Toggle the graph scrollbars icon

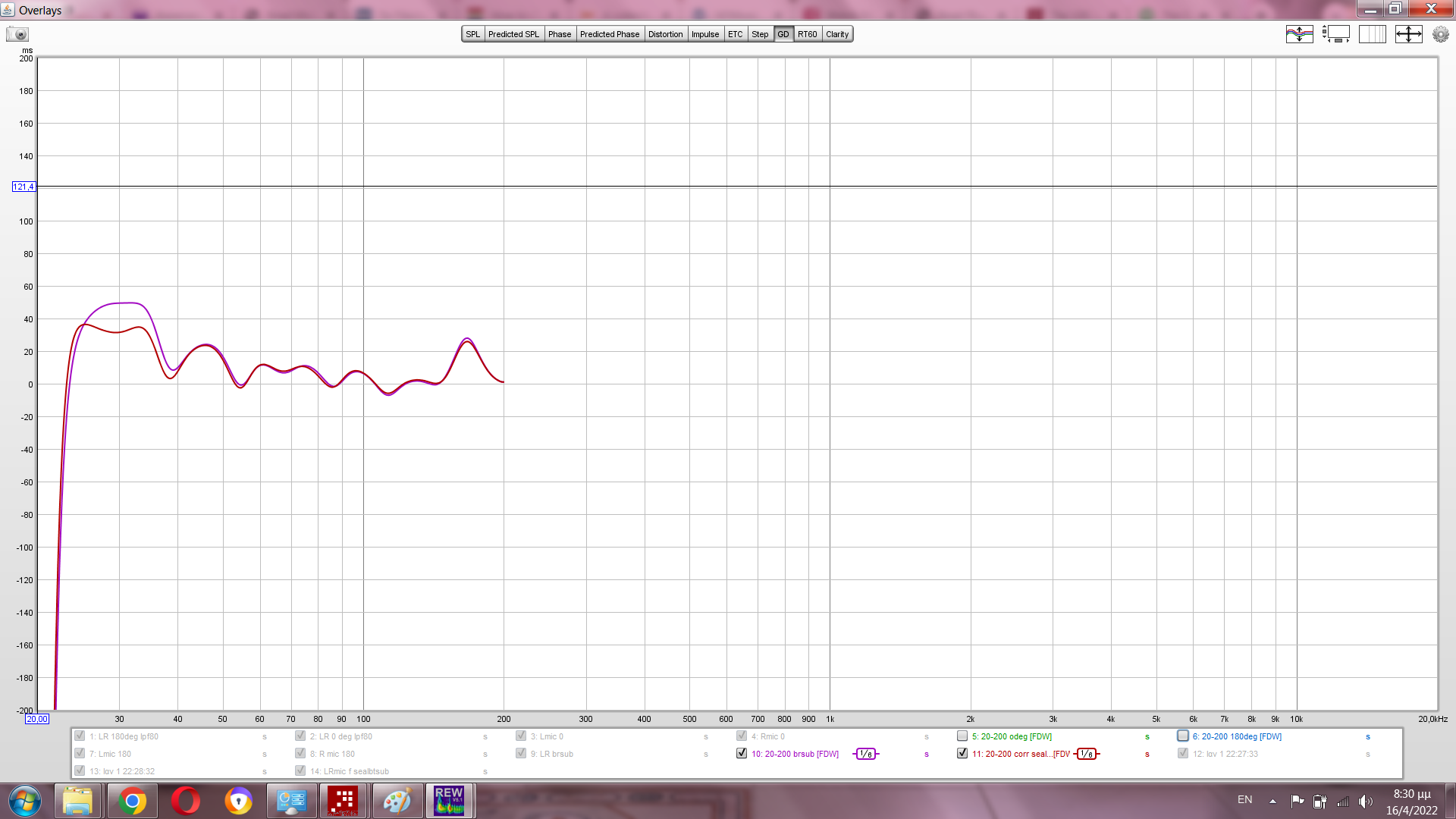point(1336,34)
